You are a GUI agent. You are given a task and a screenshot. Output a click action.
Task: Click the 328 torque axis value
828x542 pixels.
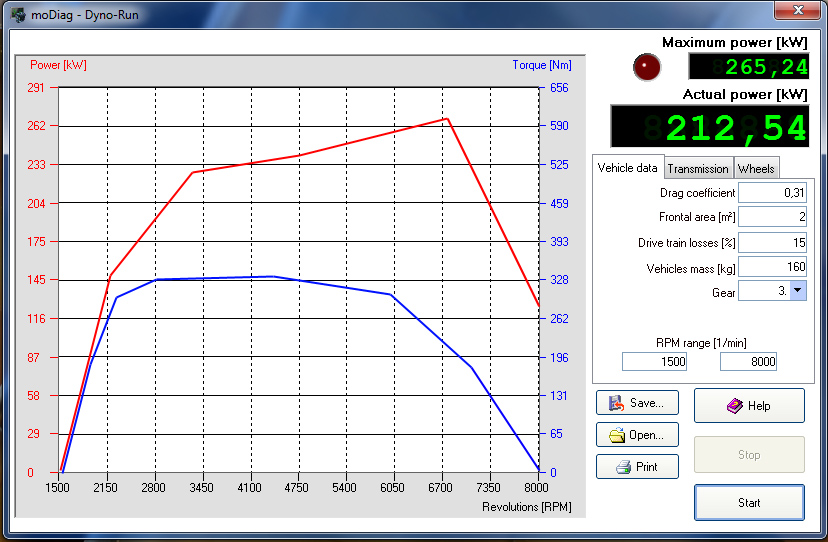[559, 279]
